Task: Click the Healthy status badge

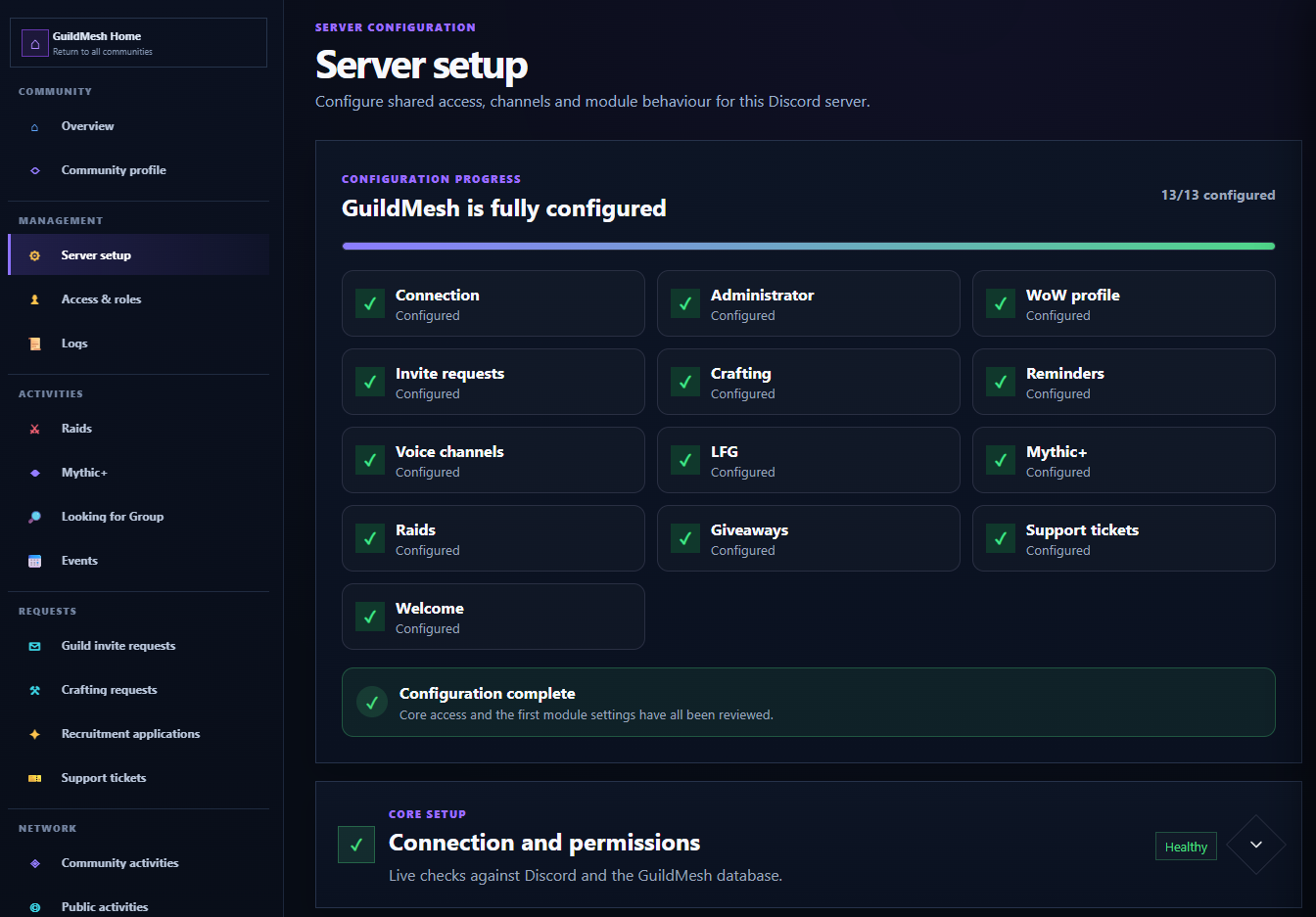Action: click(1186, 847)
